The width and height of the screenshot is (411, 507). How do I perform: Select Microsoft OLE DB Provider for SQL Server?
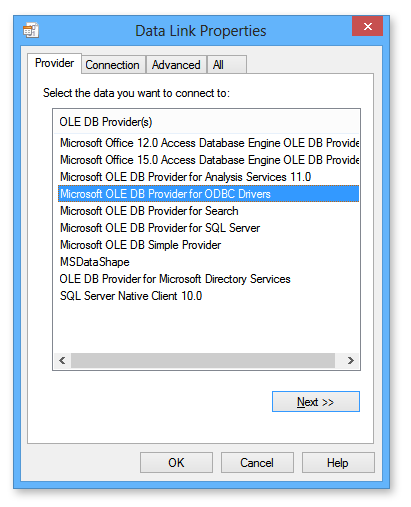[x=209, y=228]
